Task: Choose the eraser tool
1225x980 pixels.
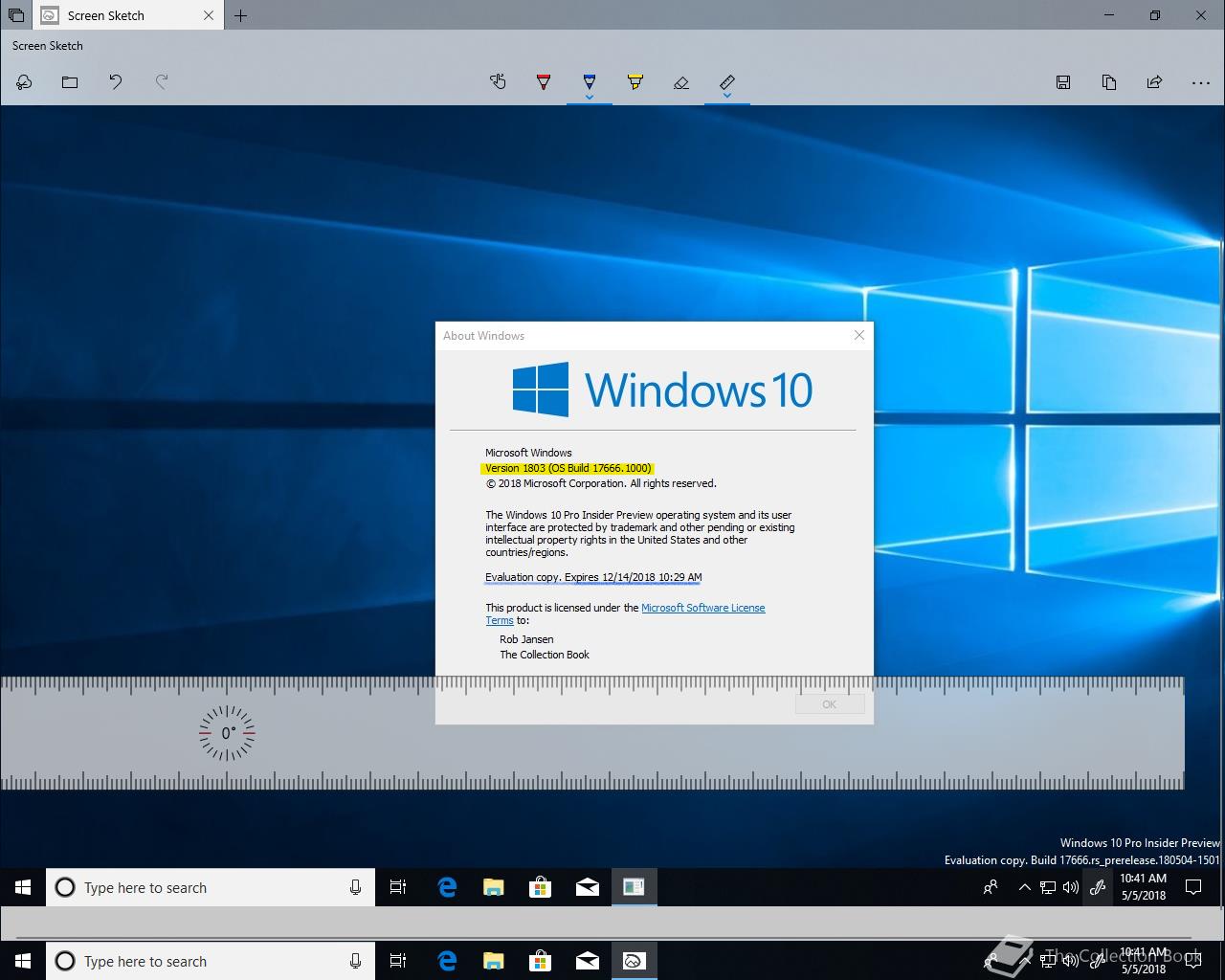Action: 681,82
